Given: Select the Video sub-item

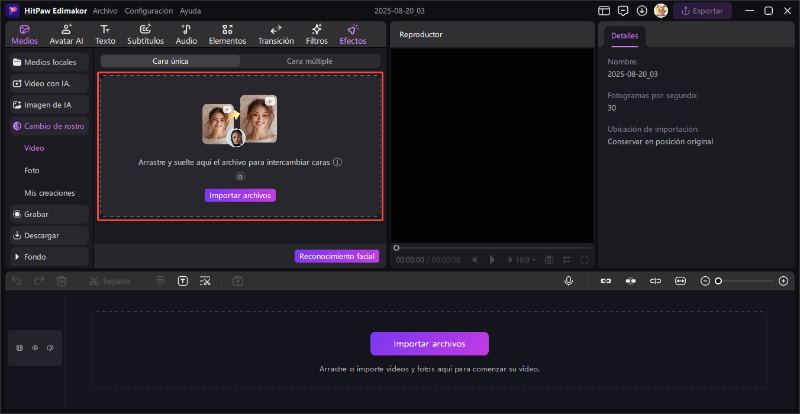Looking at the screenshot, I should point(34,148).
